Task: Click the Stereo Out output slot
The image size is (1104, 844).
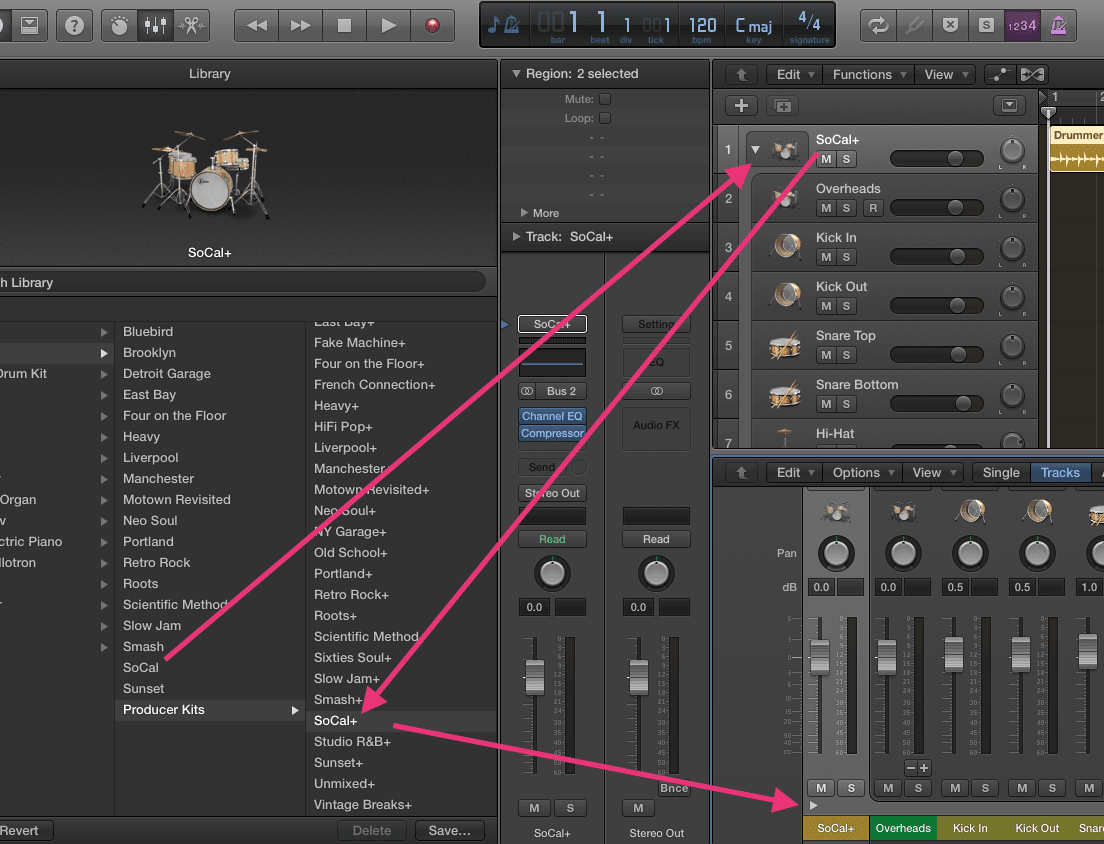Action: pyautogui.click(x=552, y=493)
